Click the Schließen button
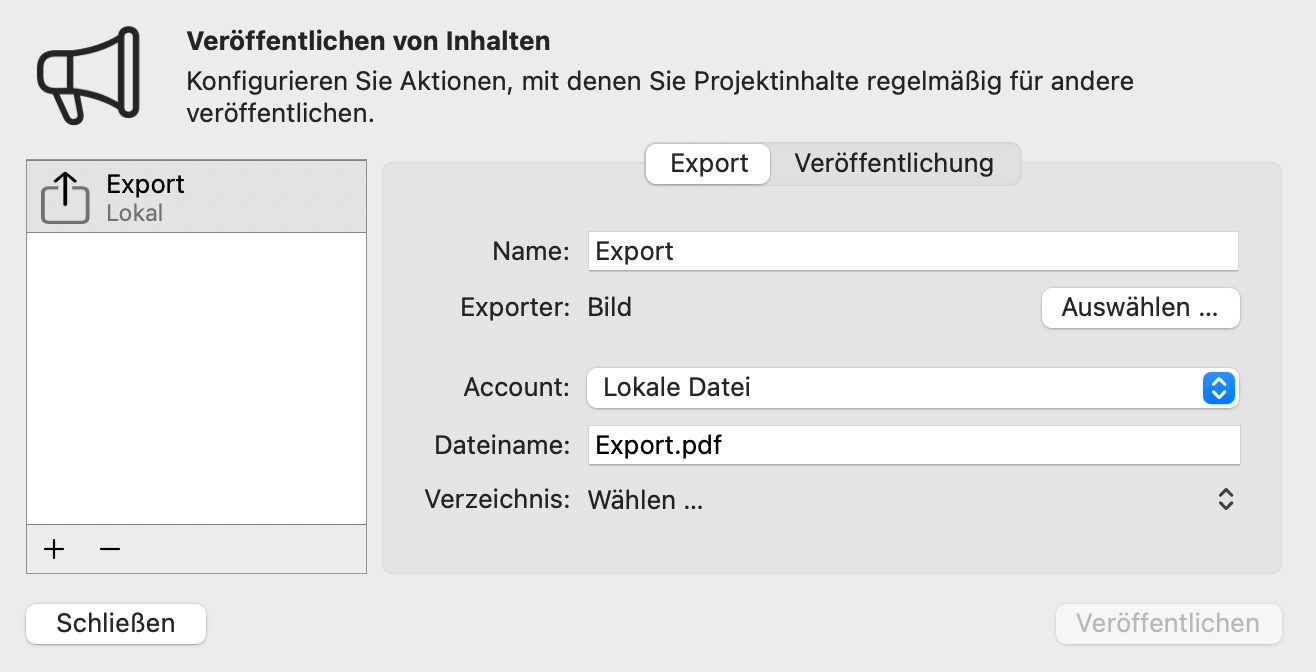 (116, 623)
